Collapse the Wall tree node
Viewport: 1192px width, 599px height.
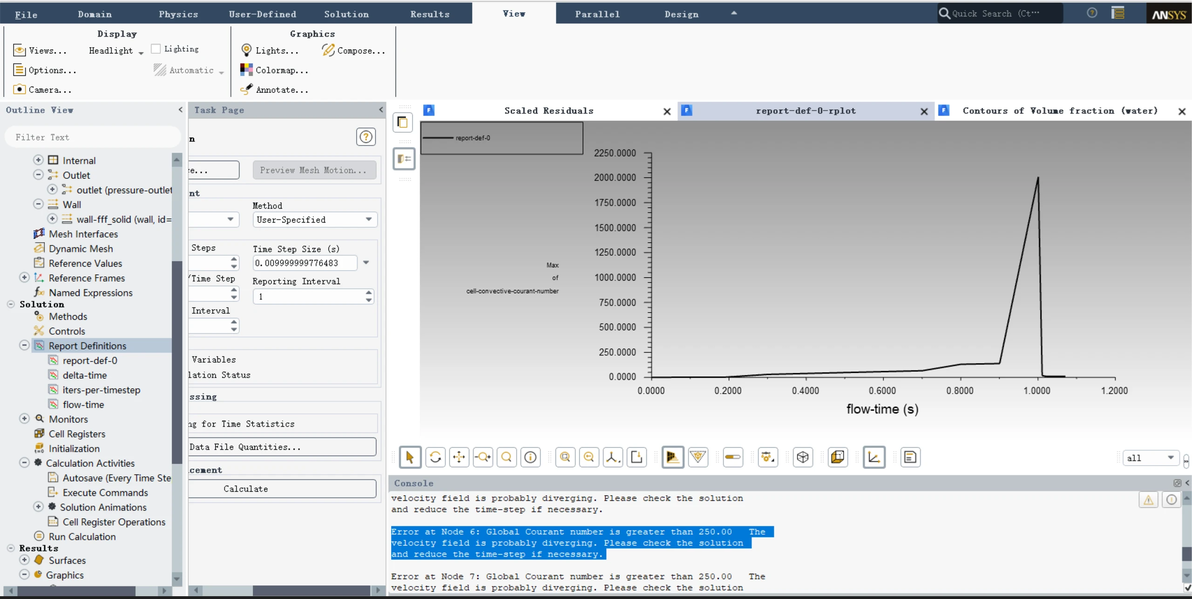coord(39,204)
